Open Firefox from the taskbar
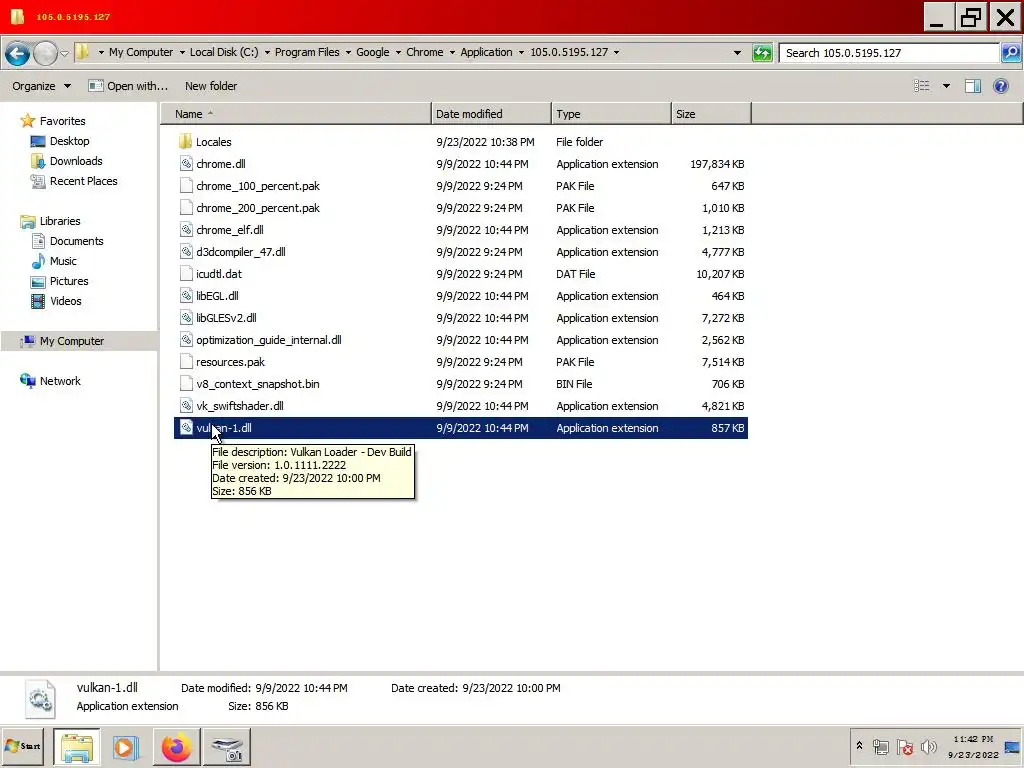This screenshot has height=768, width=1024. pos(177,746)
